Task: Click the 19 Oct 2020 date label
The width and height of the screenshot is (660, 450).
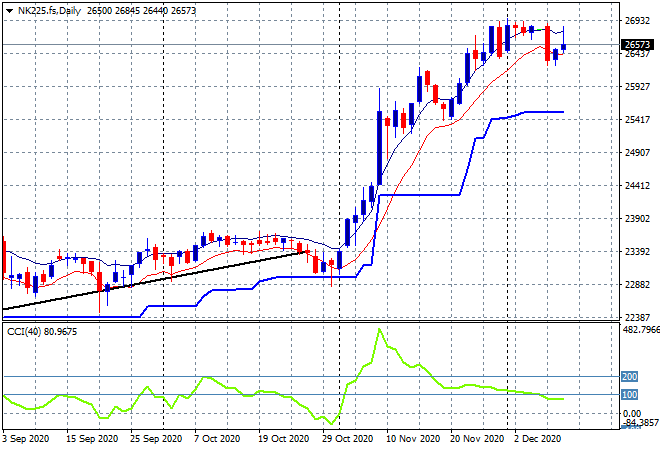Action: 283,439
